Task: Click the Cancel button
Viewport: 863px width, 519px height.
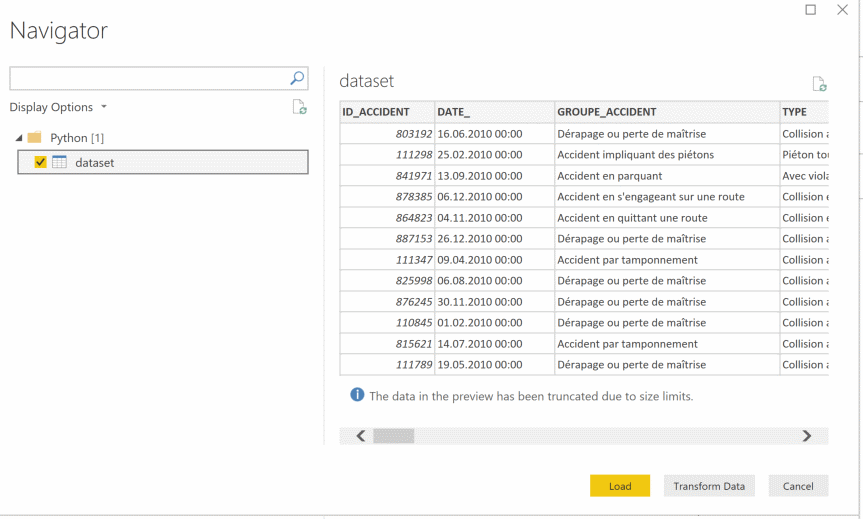Action: pyautogui.click(x=798, y=485)
